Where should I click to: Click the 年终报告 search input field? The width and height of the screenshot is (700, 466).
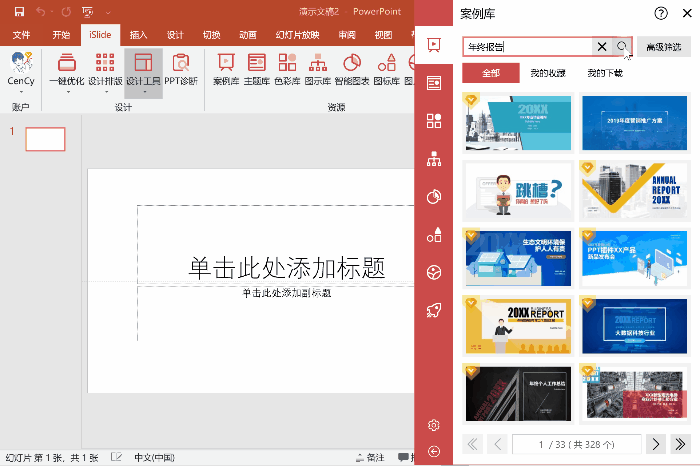[527, 47]
